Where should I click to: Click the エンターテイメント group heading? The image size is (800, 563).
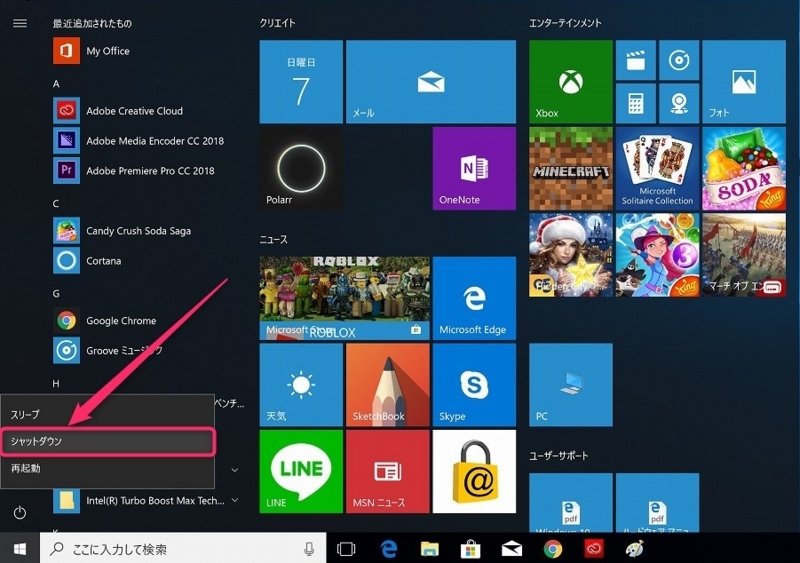tap(565, 23)
